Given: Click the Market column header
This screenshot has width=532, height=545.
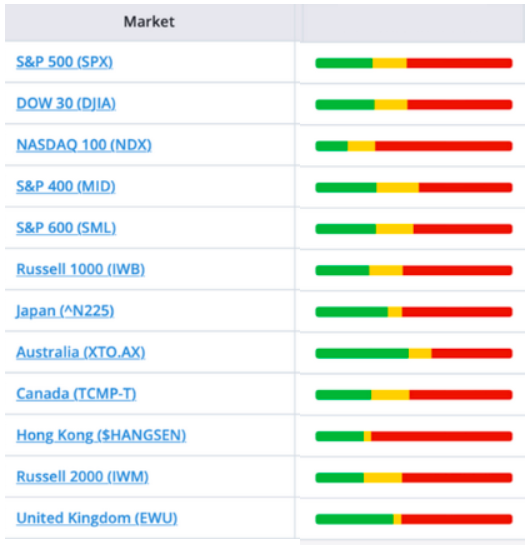Looking at the screenshot, I should (x=149, y=22).
